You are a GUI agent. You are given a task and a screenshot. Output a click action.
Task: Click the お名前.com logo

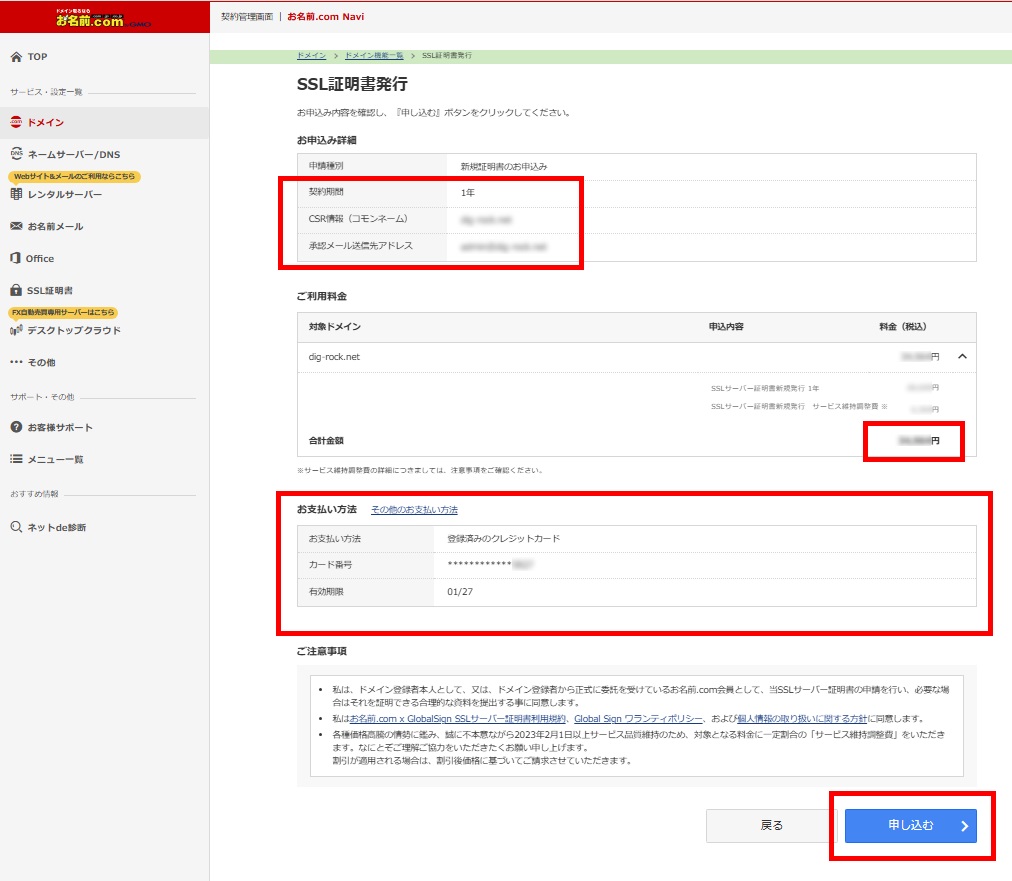click(x=104, y=17)
